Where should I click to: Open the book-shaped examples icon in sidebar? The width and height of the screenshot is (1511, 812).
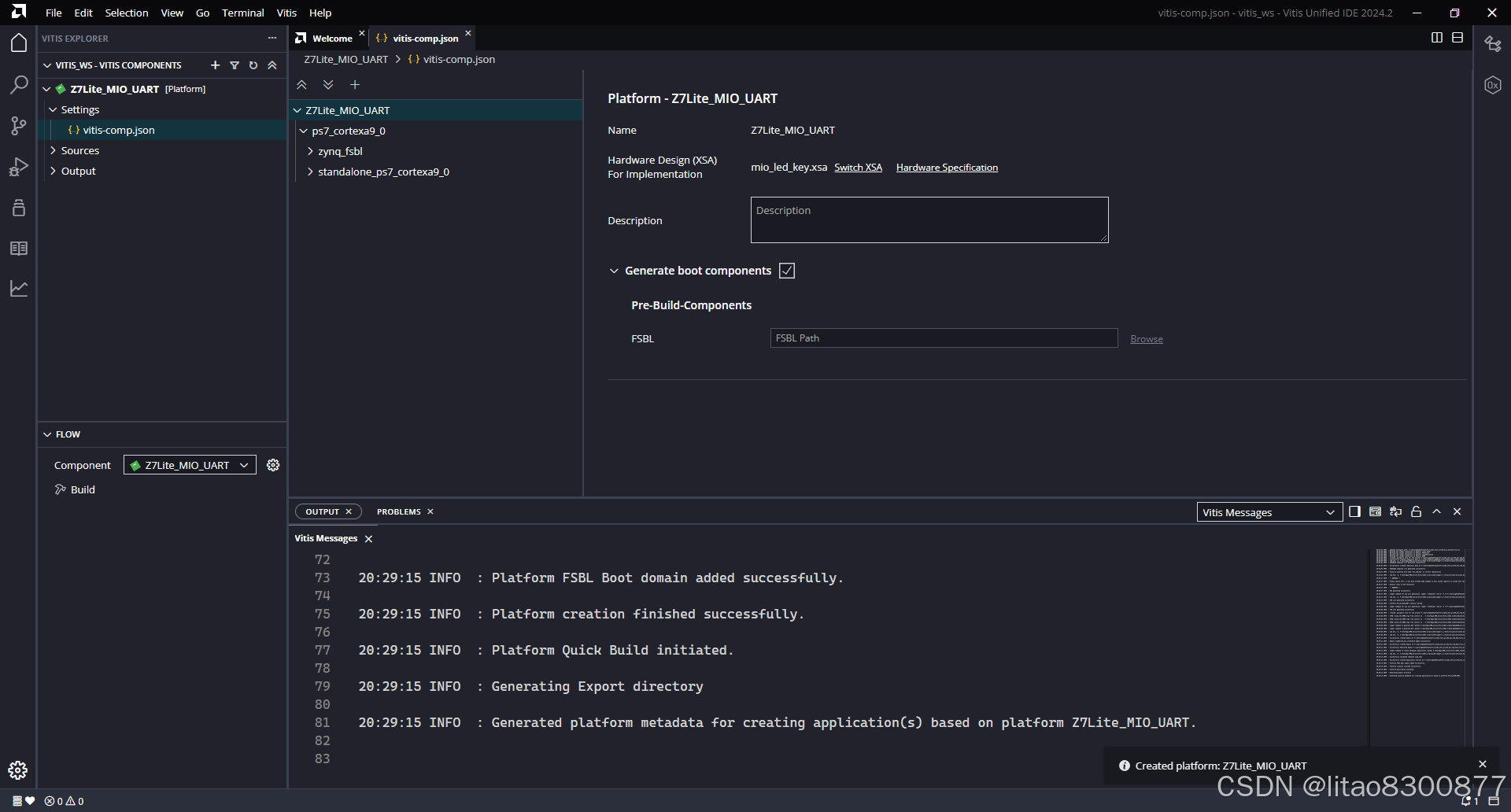[19, 249]
